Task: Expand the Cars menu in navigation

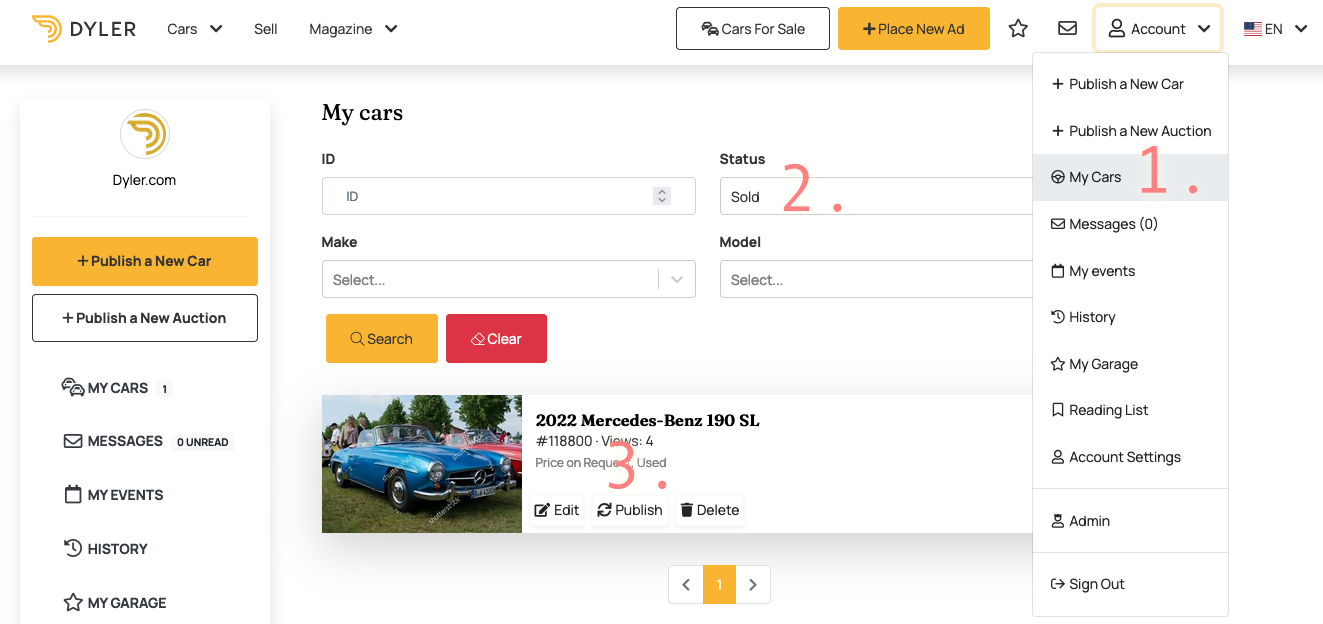Action: (194, 29)
